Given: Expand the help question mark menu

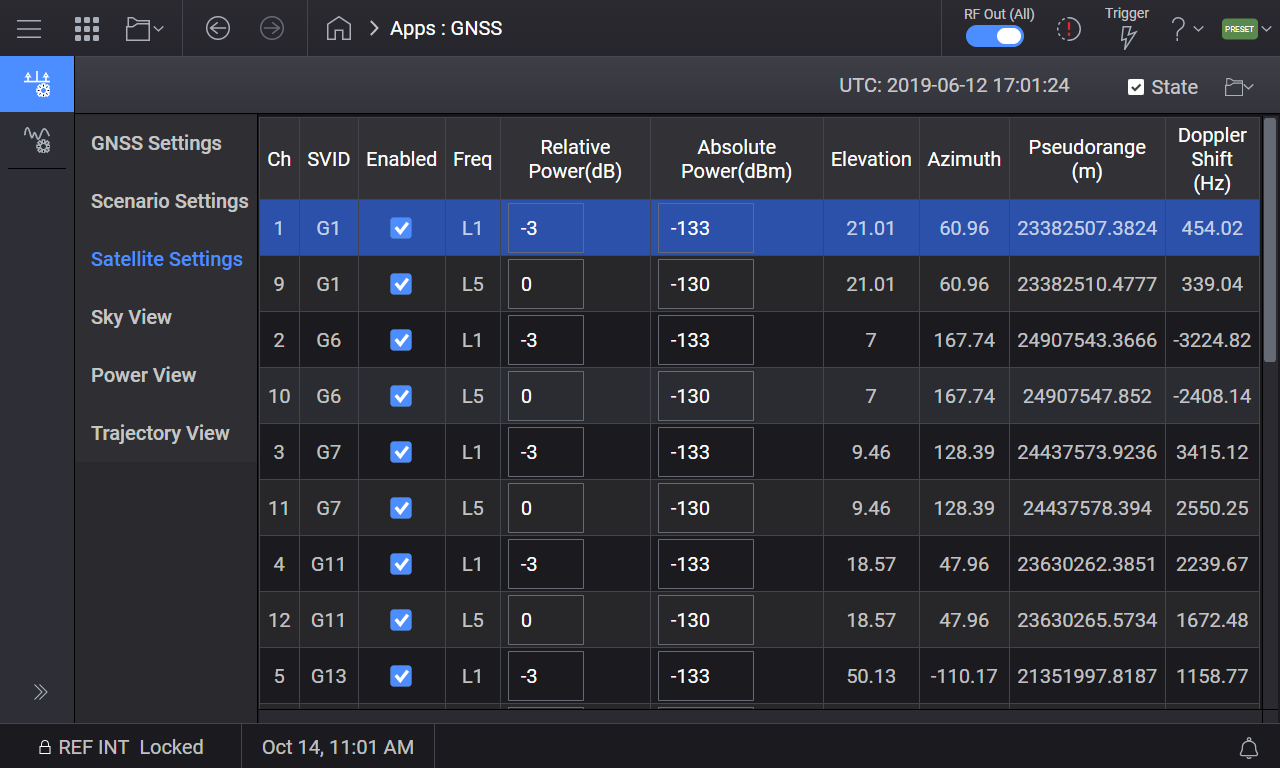Looking at the screenshot, I should 1186,29.
